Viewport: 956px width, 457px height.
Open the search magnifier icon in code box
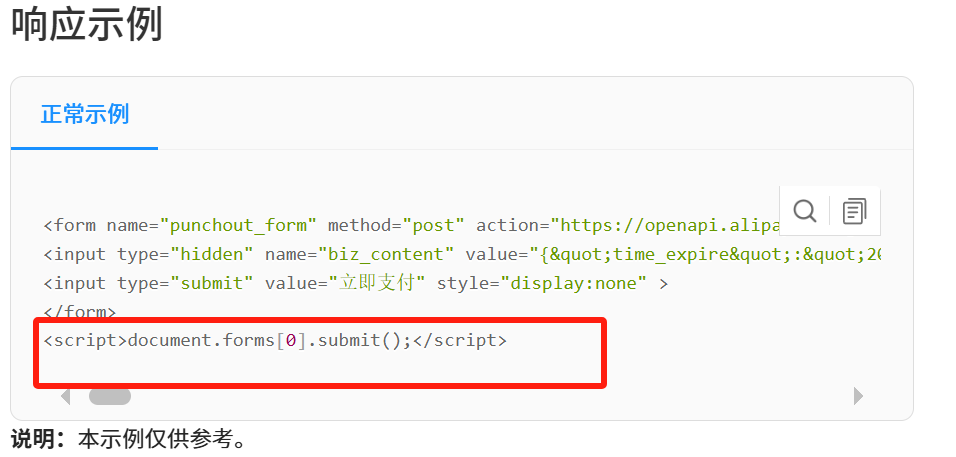pos(805,211)
